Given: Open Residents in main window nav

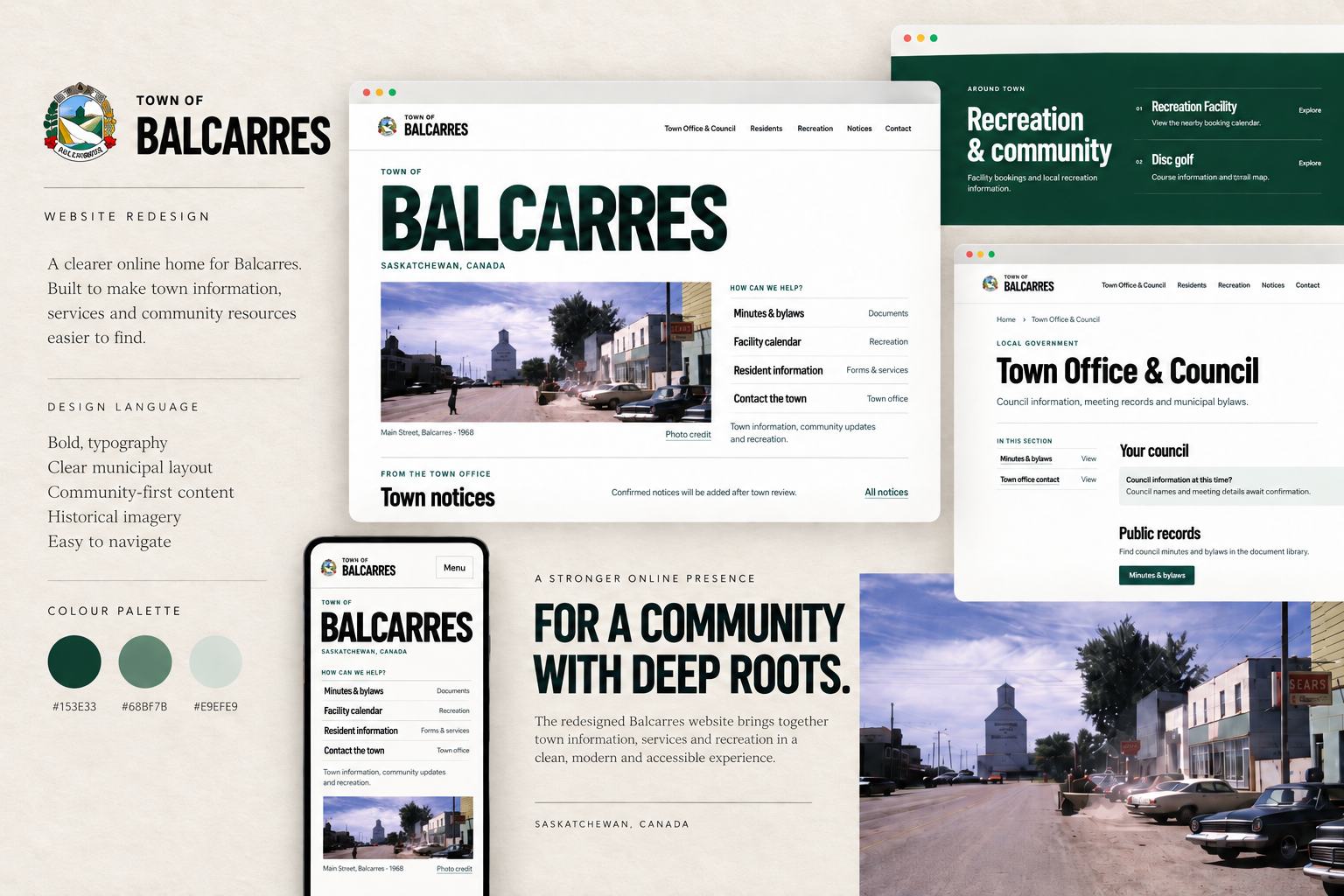Looking at the screenshot, I should click(766, 129).
